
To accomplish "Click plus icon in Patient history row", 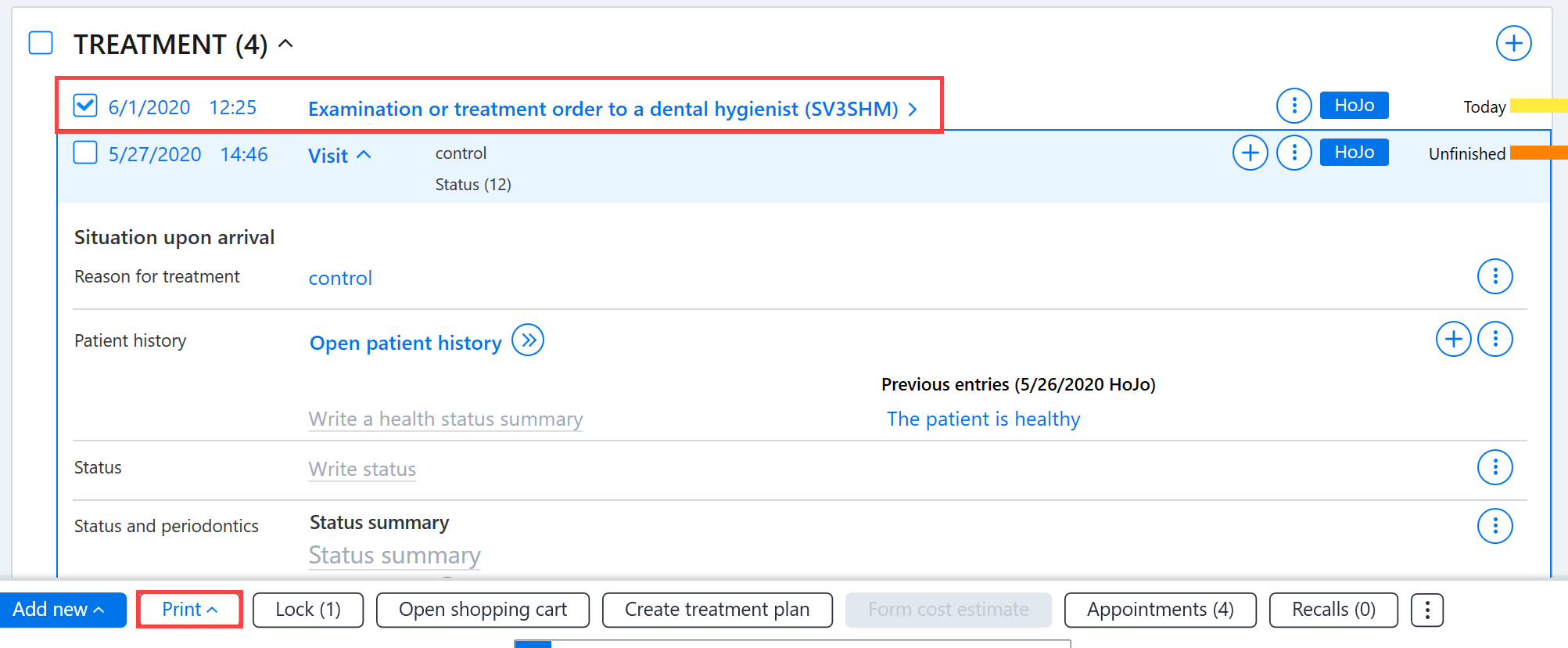I will [1453, 339].
